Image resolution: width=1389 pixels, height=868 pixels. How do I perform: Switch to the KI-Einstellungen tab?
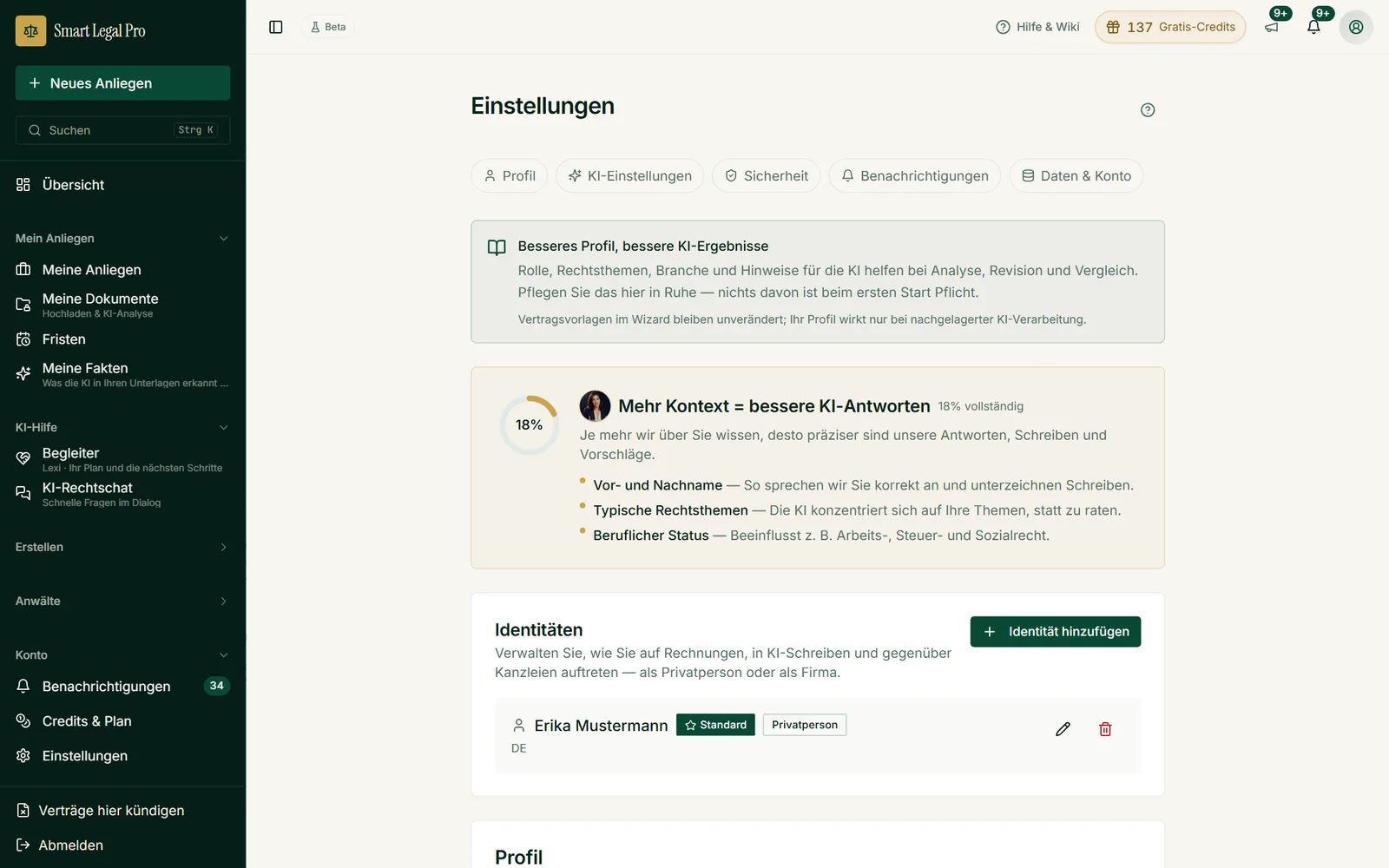click(x=629, y=175)
